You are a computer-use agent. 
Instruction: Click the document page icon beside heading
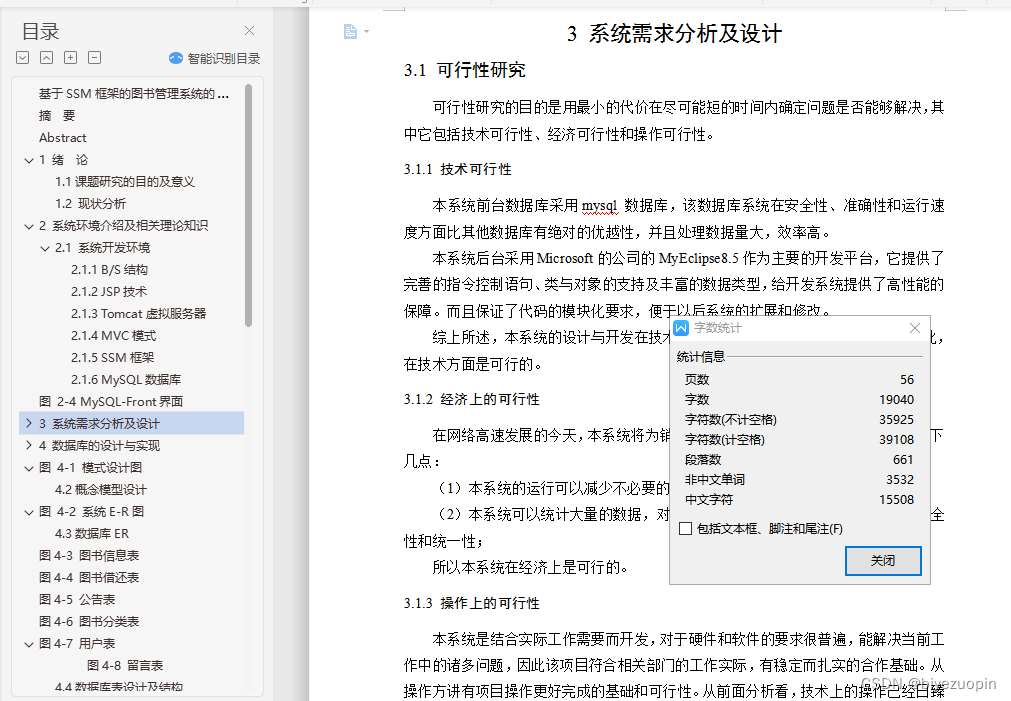pyautogui.click(x=350, y=31)
